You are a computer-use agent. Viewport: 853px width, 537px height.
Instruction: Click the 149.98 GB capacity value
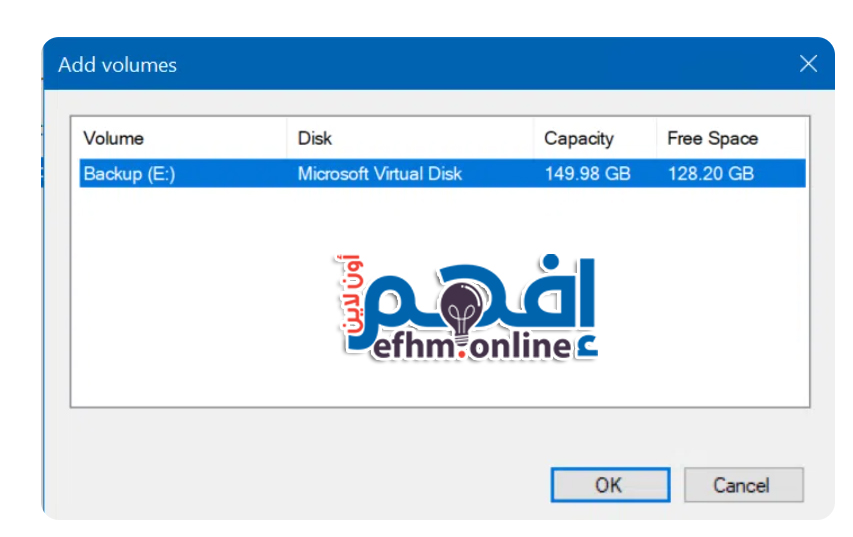tap(587, 174)
